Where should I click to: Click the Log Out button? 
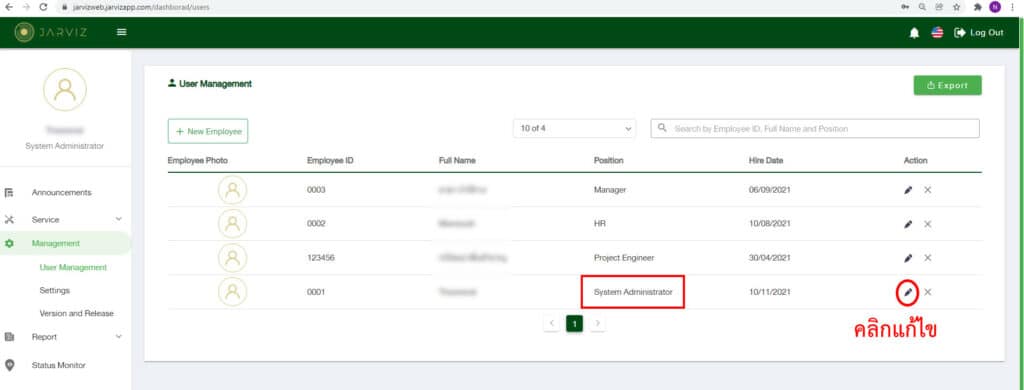pos(979,33)
